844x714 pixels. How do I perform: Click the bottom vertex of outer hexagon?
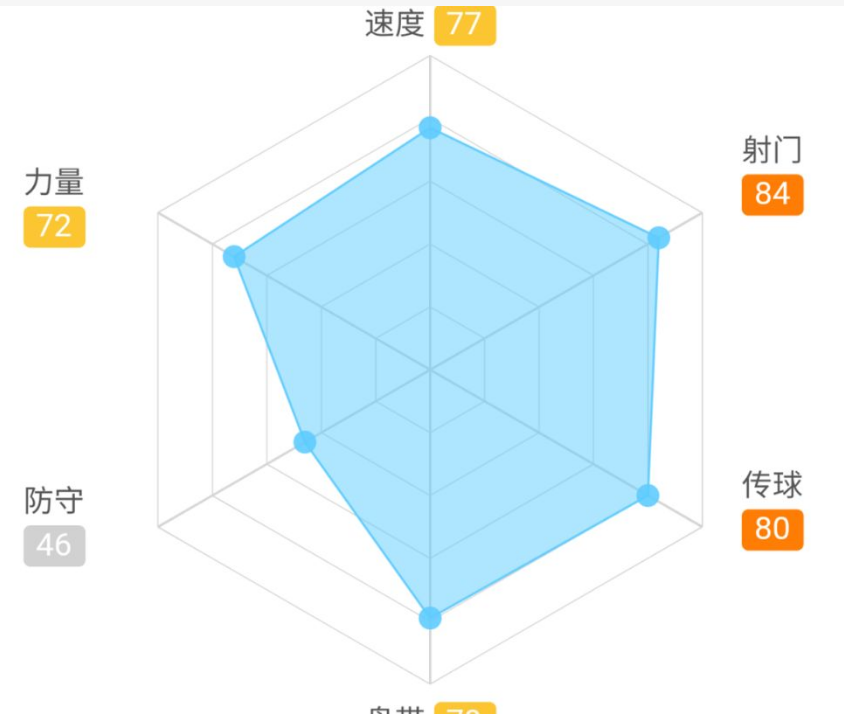coord(430,683)
